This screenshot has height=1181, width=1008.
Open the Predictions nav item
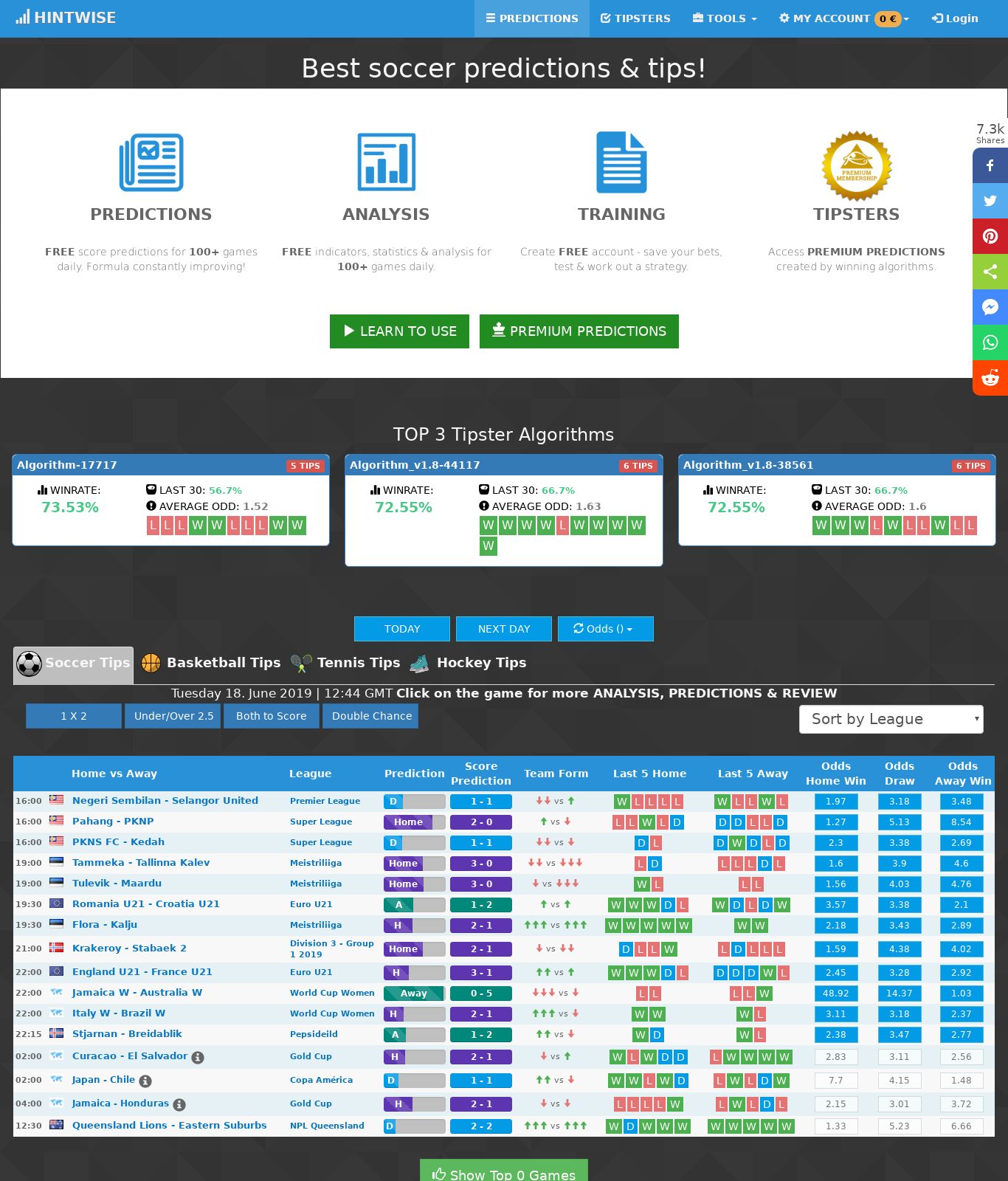pyautogui.click(x=532, y=18)
